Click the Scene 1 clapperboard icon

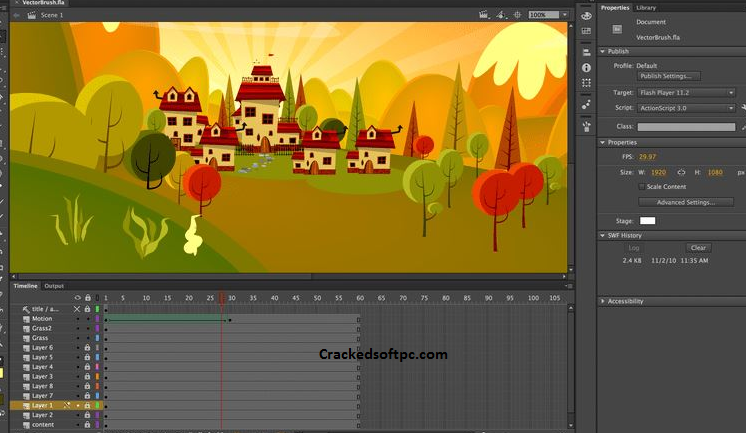(x=31, y=15)
